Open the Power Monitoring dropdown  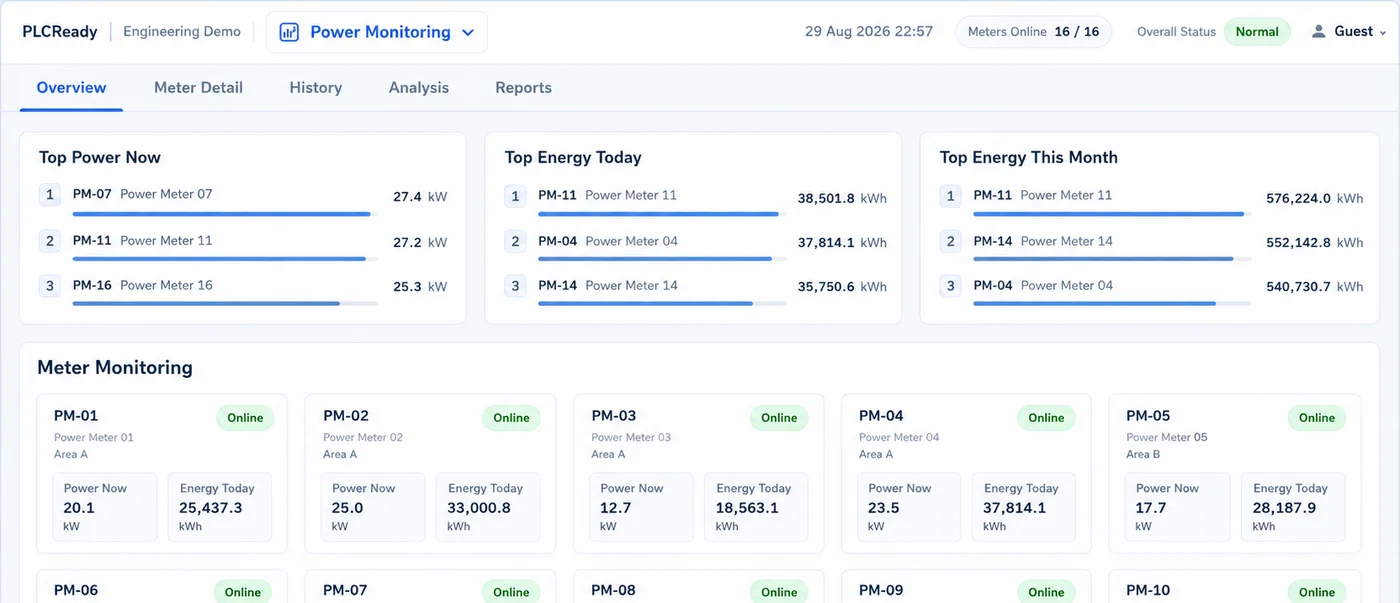coord(377,32)
